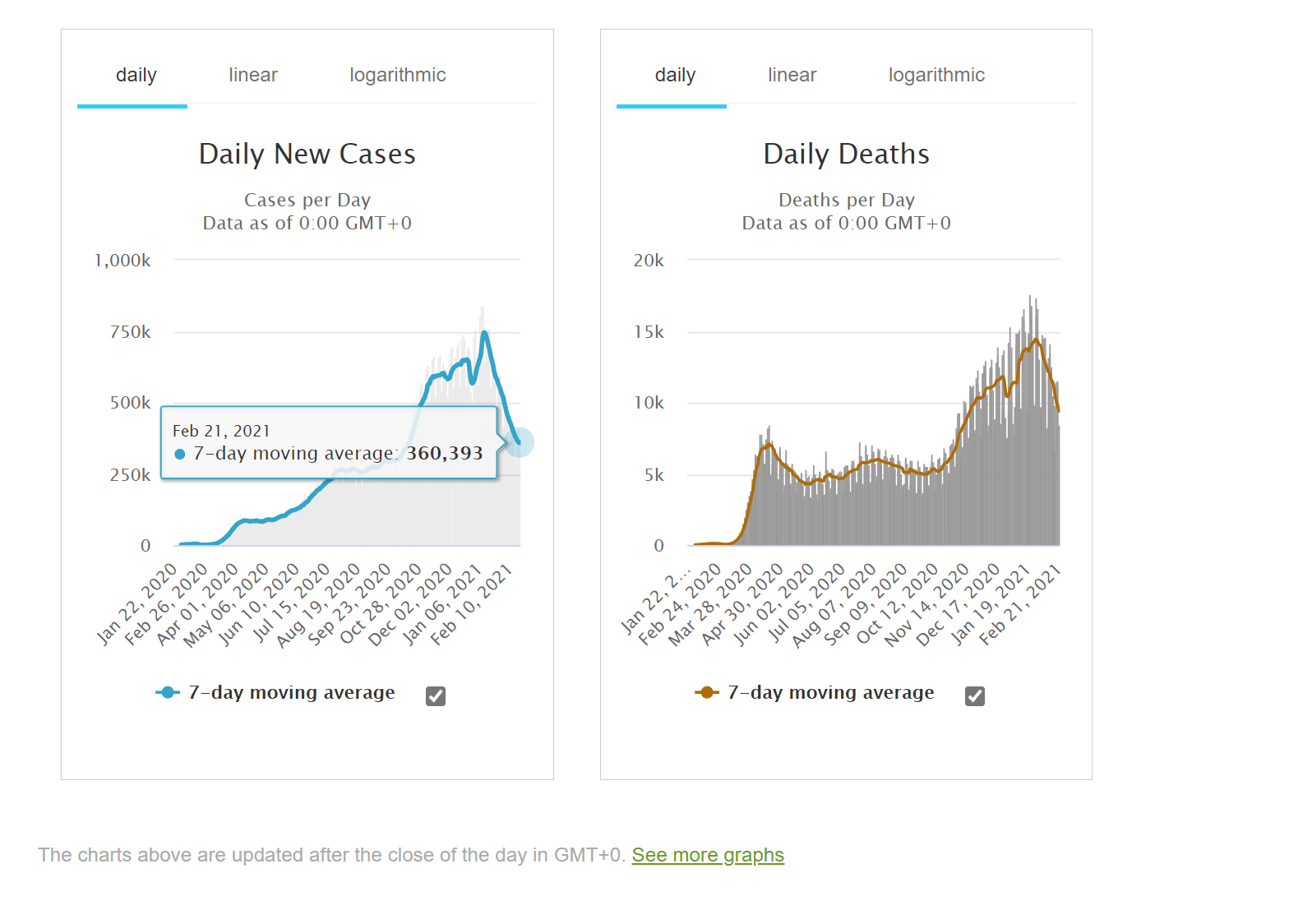Switch Daily Deaths chart to logarithmic
The width and height of the screenshot is (1289, 924).
pos(936,76)
